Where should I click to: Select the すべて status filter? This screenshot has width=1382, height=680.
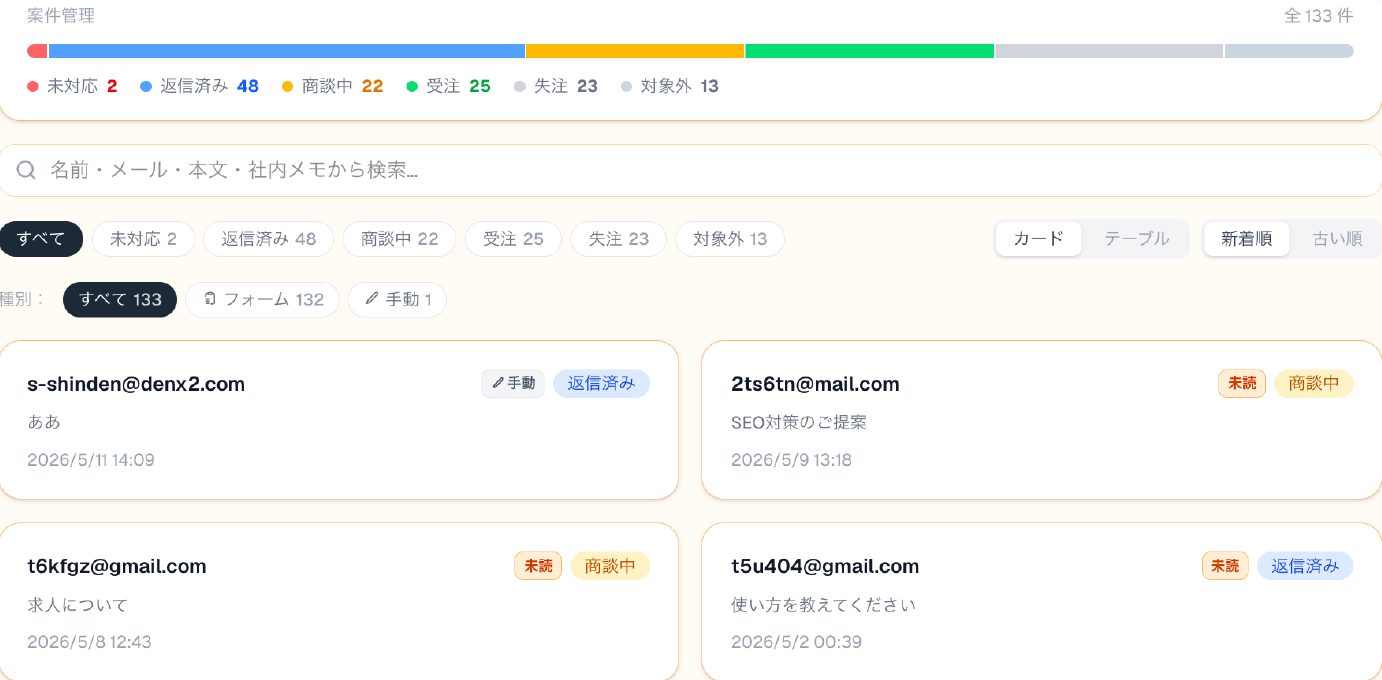coord(41,239)
